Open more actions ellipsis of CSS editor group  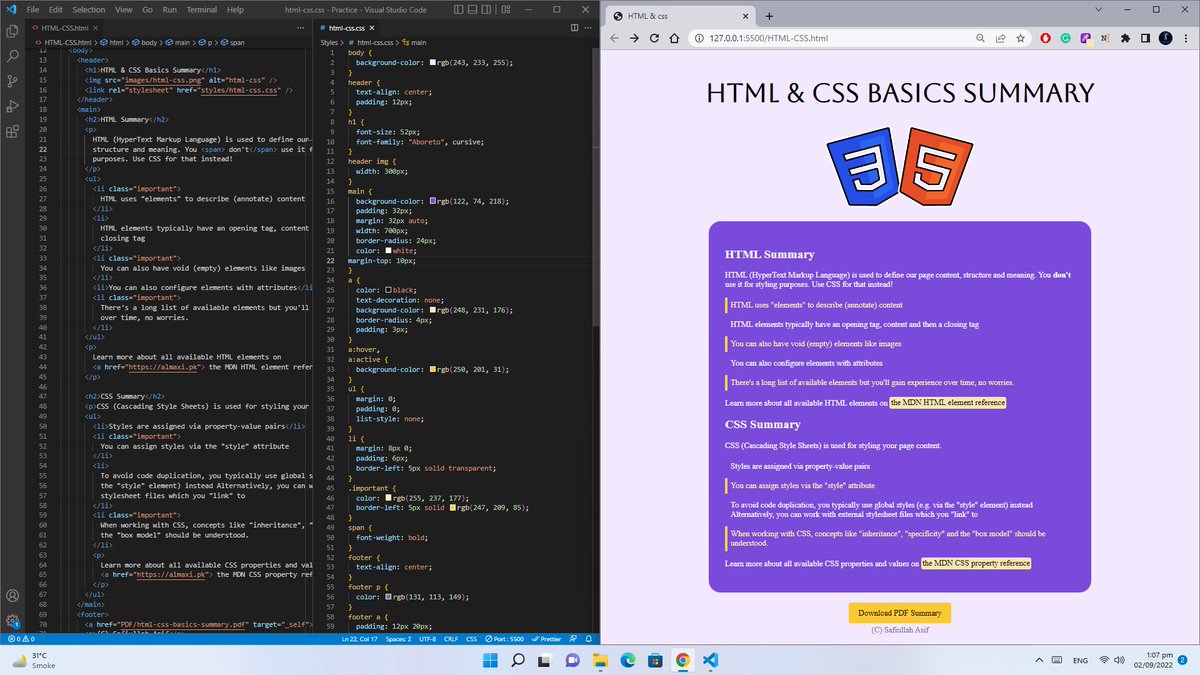(588, 28)
